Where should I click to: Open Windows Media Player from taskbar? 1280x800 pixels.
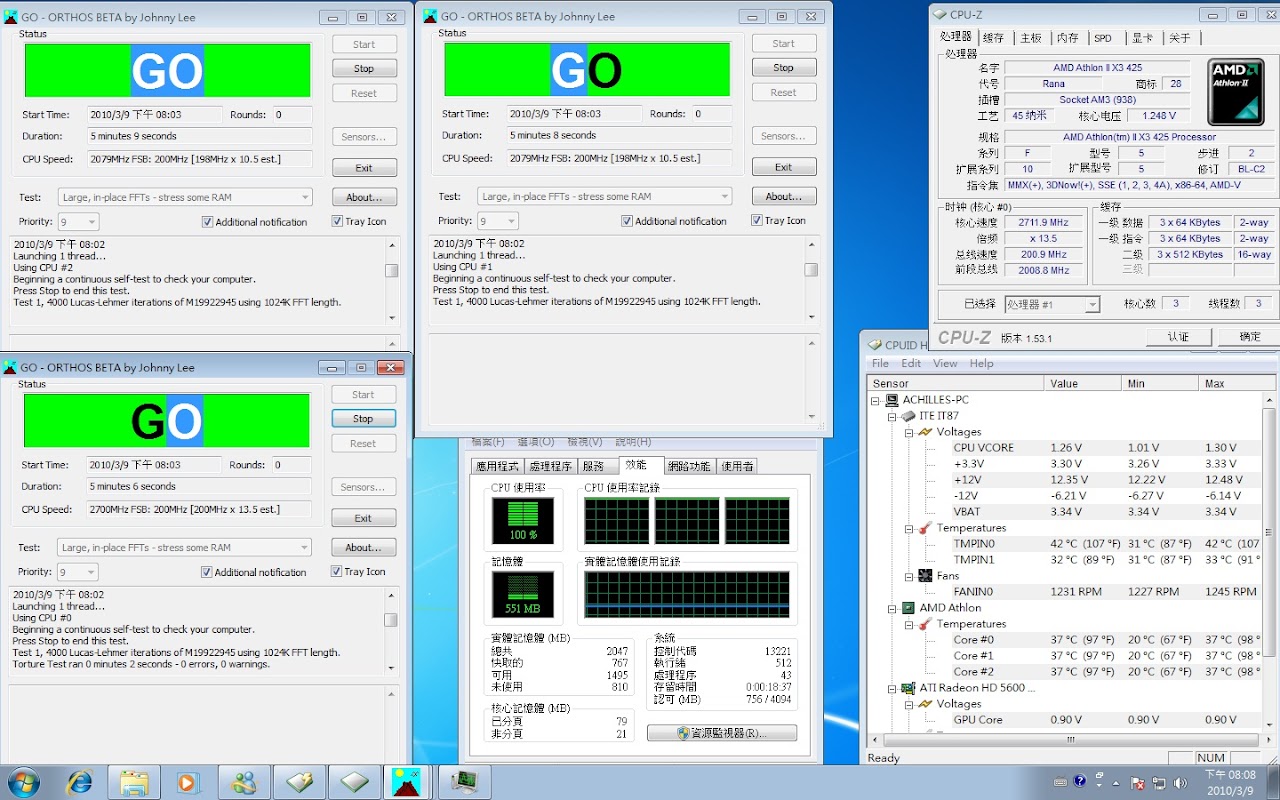pyautogui.click(x=188, y=781)
